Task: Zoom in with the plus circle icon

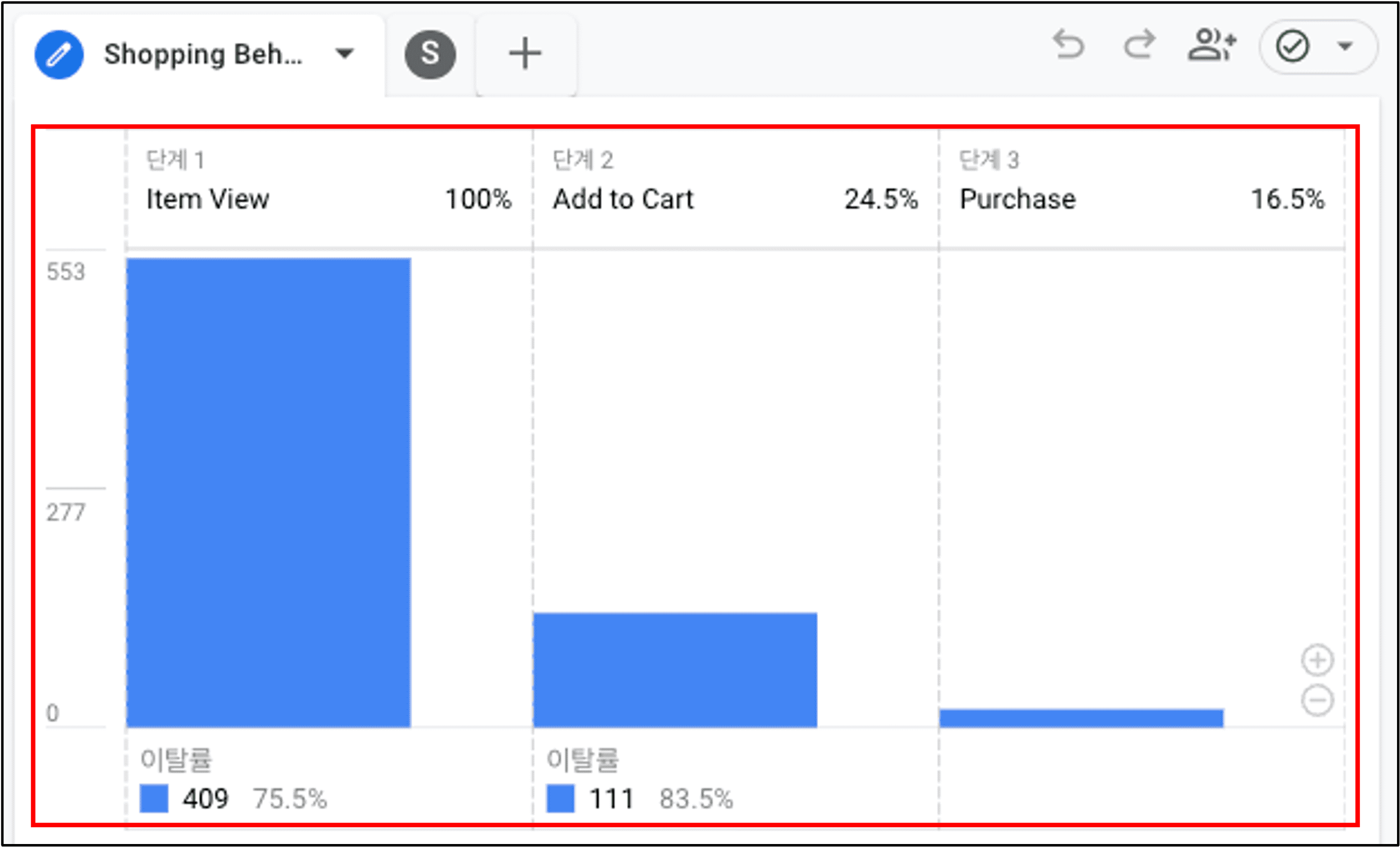Action: tap(1317, 660)
